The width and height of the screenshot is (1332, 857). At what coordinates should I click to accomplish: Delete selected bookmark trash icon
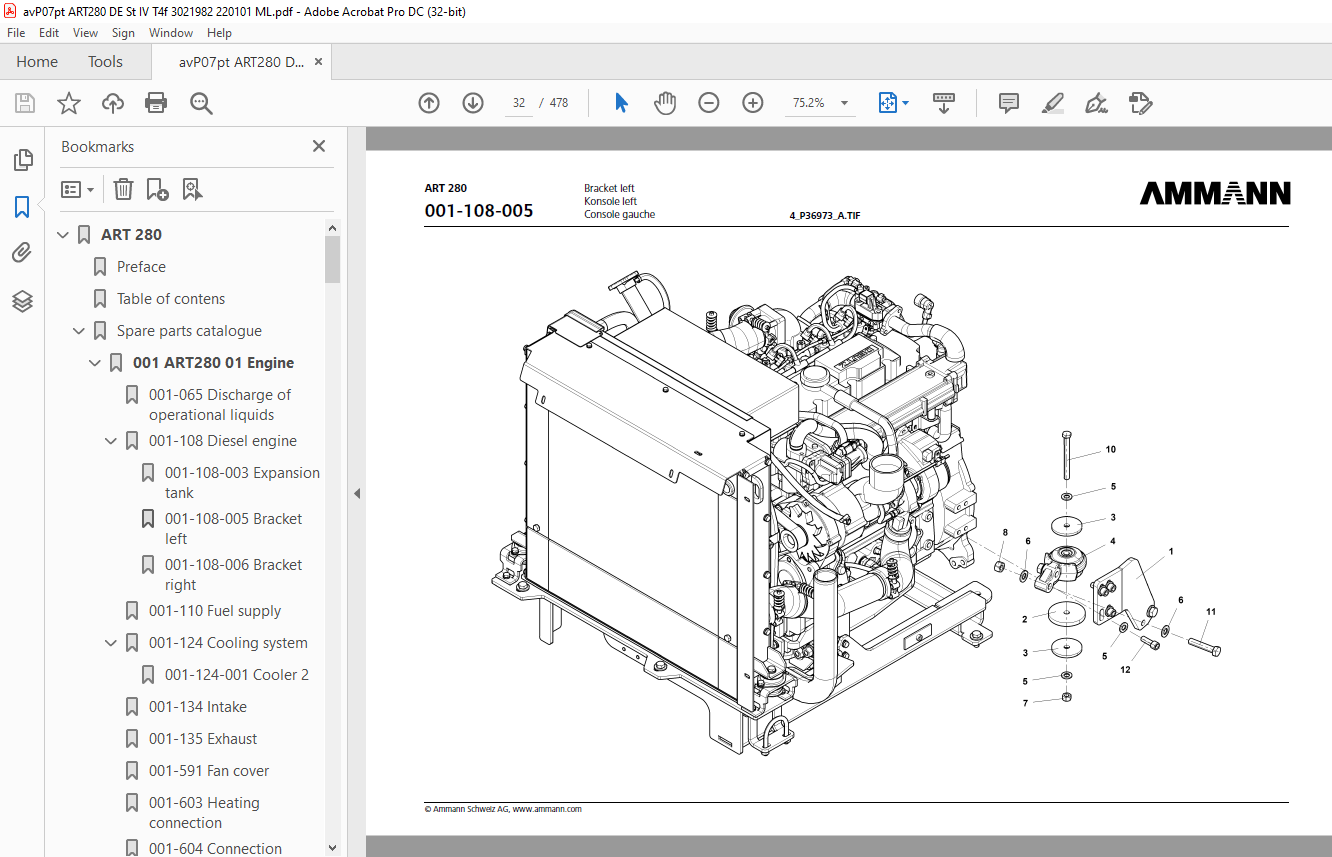(x=123, y=189)
